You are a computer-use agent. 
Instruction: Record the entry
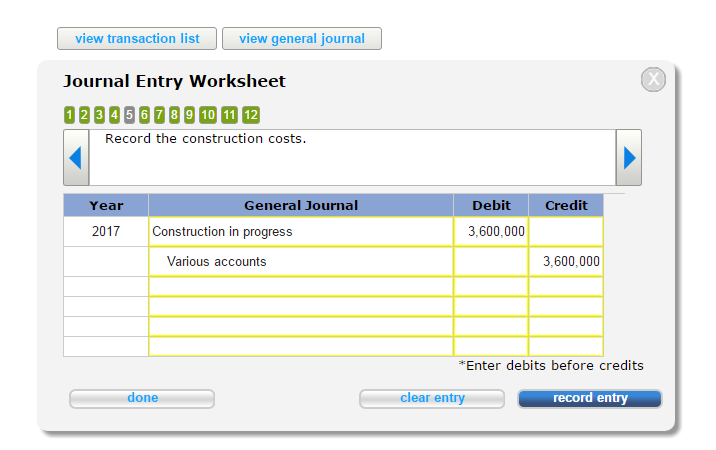pyautogui.click(x=590, y=398)
